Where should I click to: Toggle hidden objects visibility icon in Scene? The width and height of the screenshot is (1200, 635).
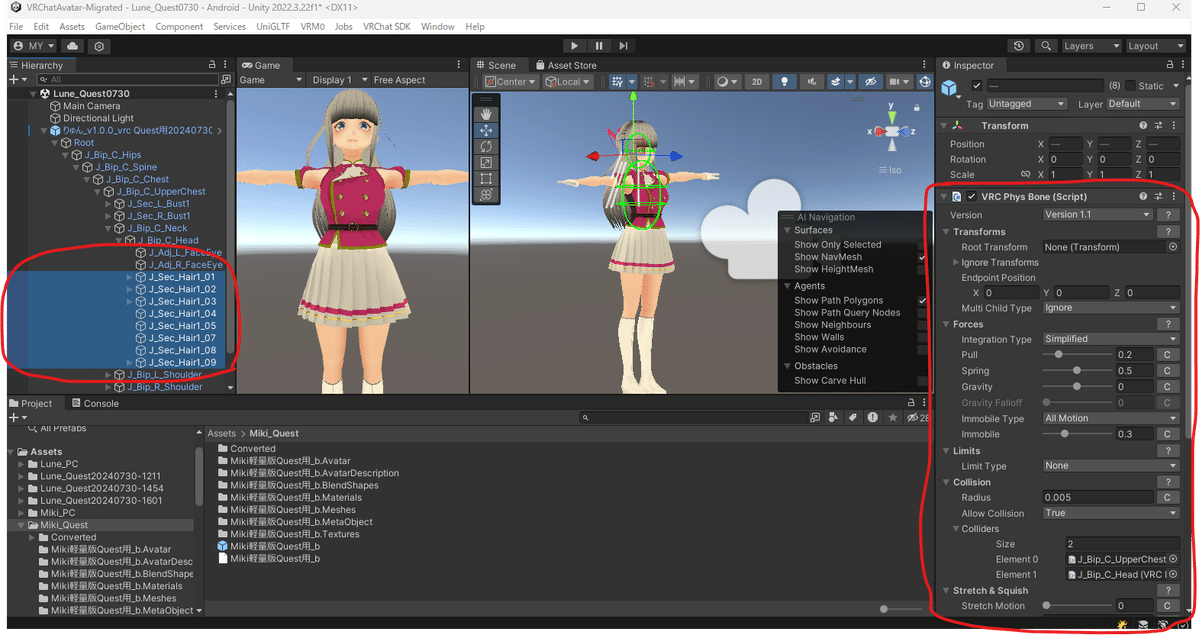click(871, 82)
